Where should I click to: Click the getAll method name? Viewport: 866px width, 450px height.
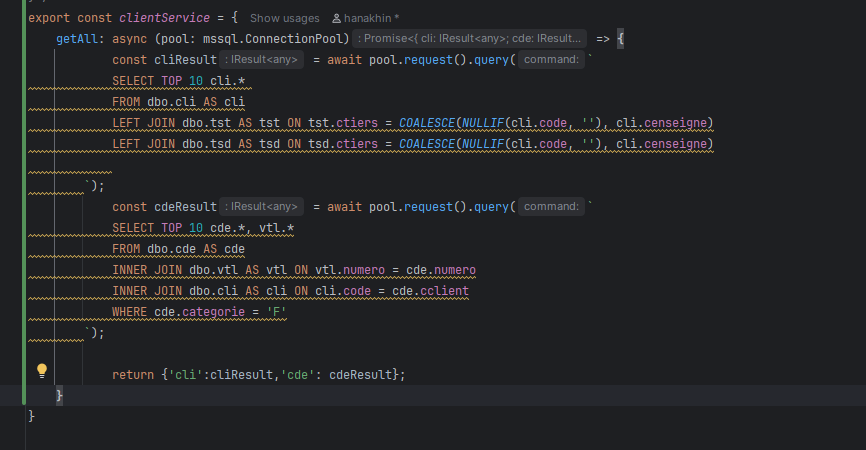coord(77,39)
